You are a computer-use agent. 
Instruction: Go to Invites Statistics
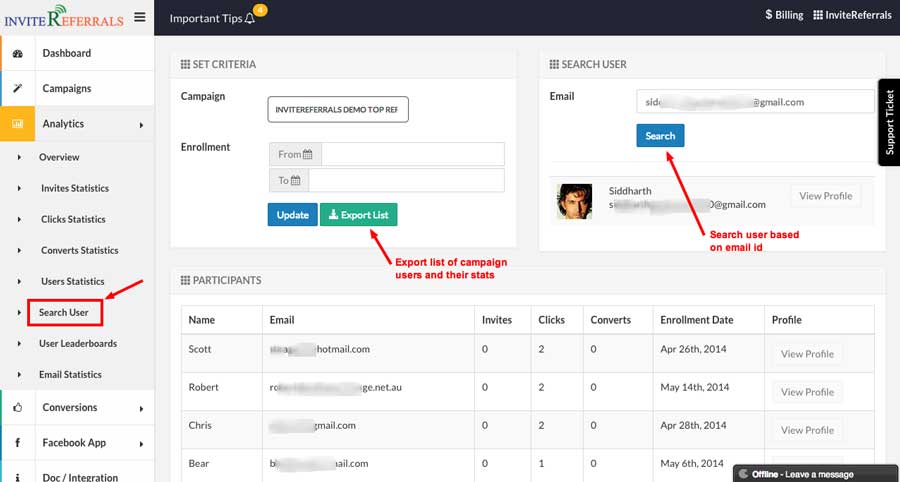(75, 188)
